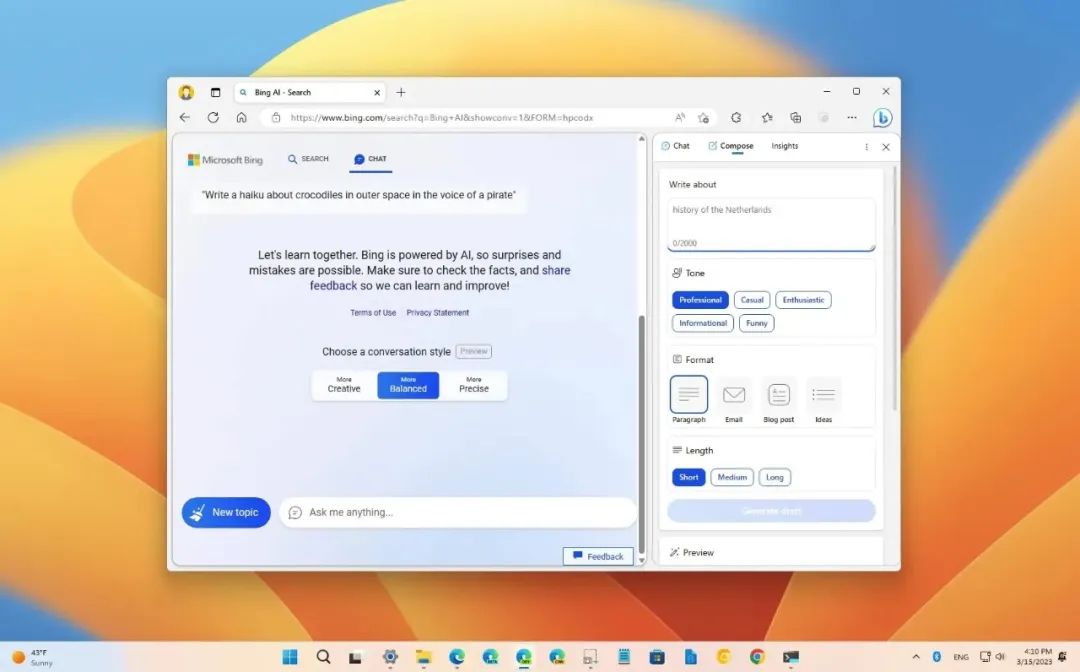Select the Blog post format icon
Viewport: 1080px width, 672px height.
[779, 395]
